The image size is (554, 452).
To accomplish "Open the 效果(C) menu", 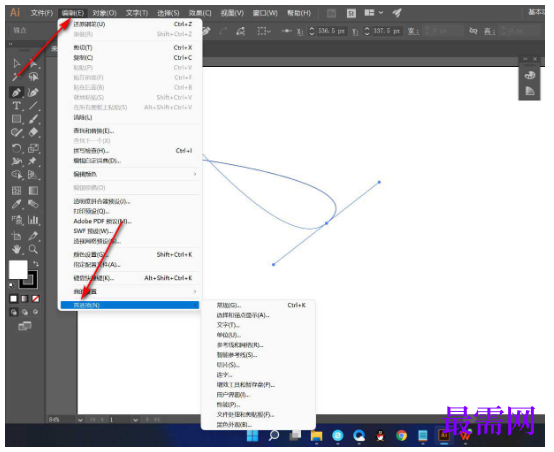I will point(200,13).
